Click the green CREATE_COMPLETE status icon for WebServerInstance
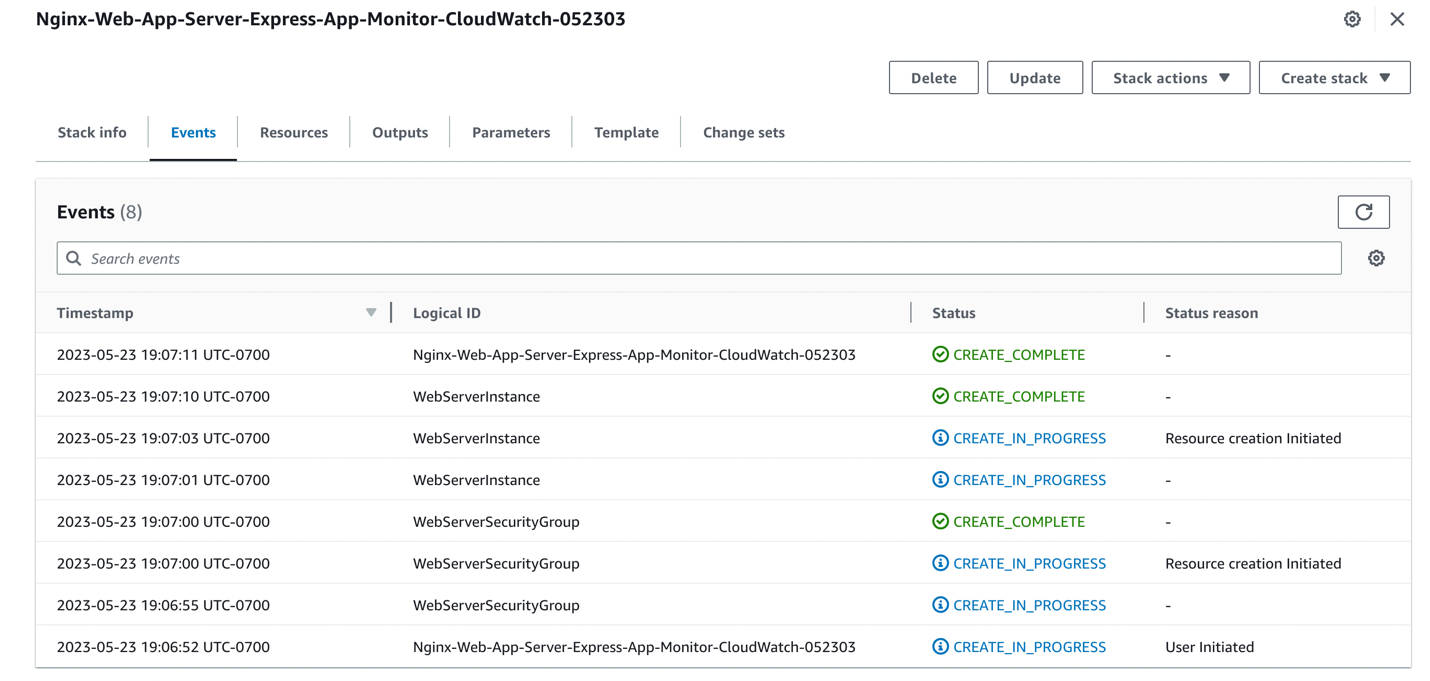1430x681 pixels. click(x=941, y=396)
